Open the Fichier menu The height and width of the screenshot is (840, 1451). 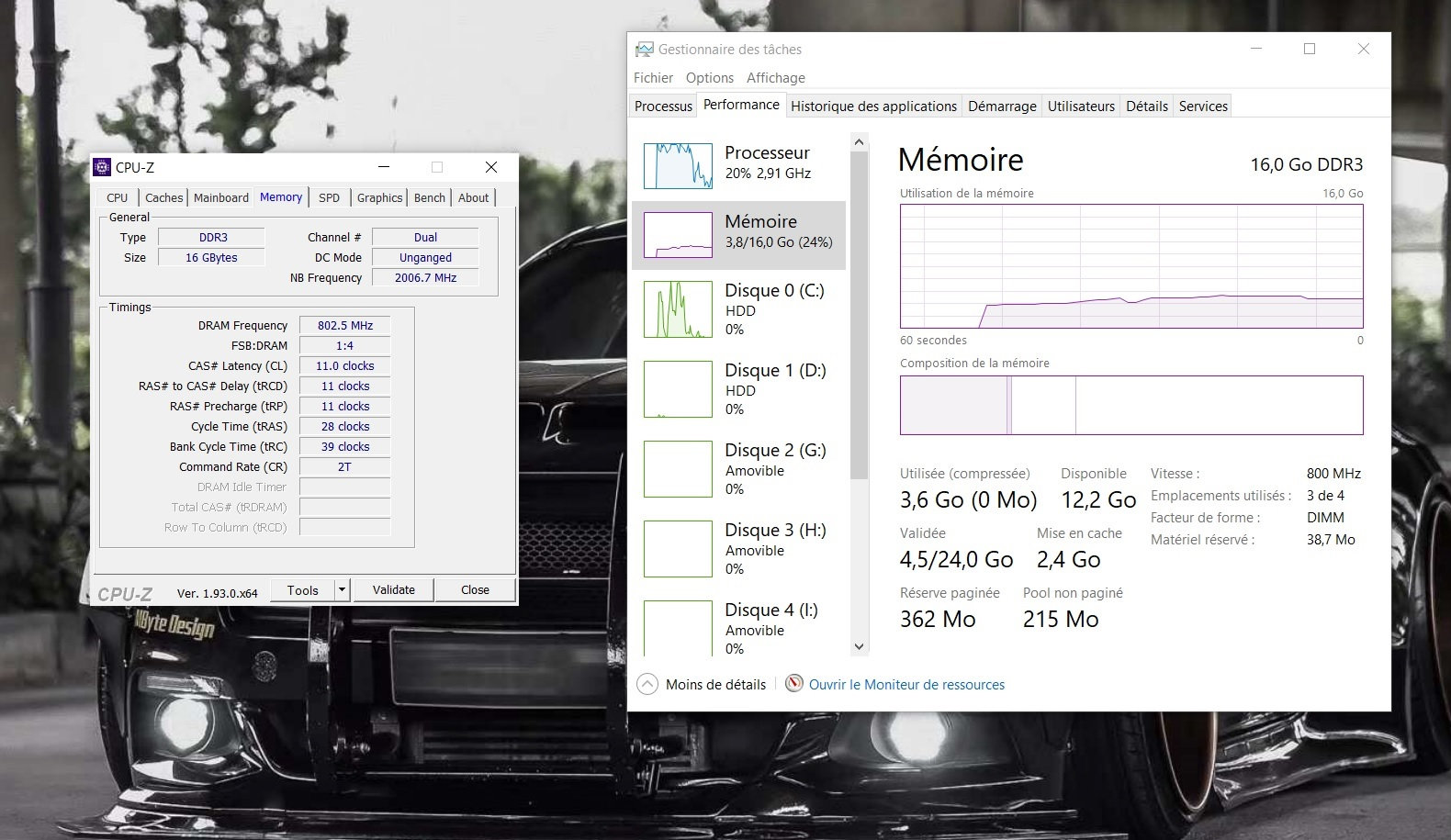point(653,78)
